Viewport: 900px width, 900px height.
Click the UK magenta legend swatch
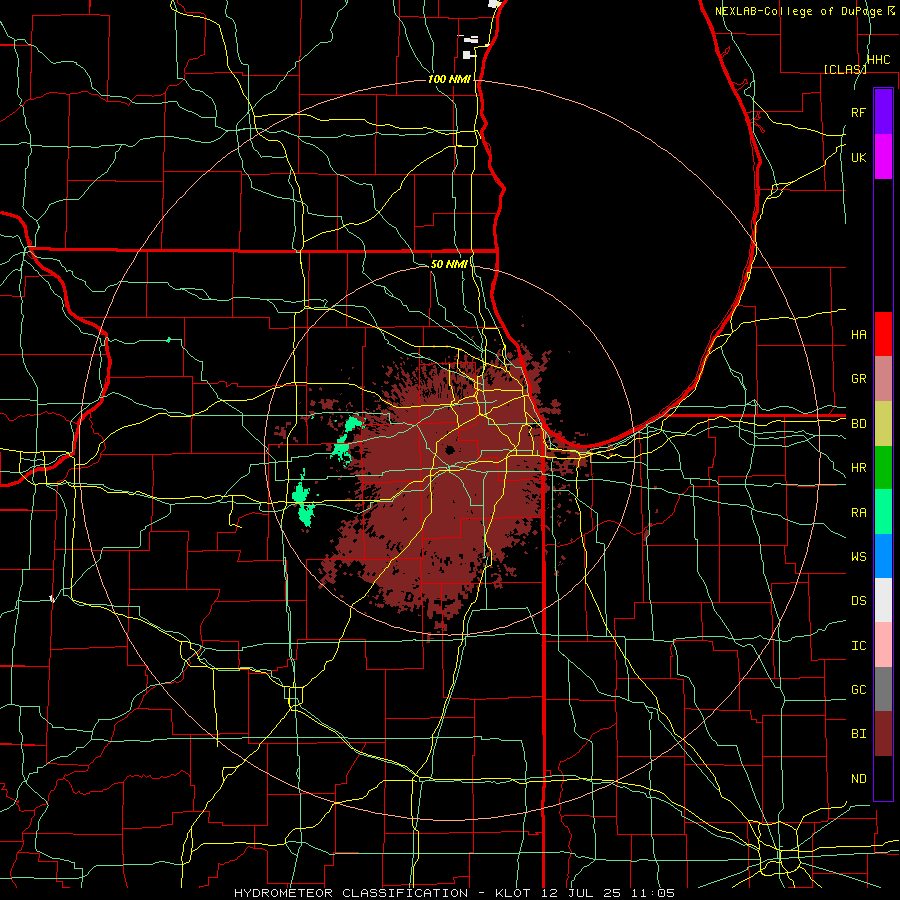883,157
